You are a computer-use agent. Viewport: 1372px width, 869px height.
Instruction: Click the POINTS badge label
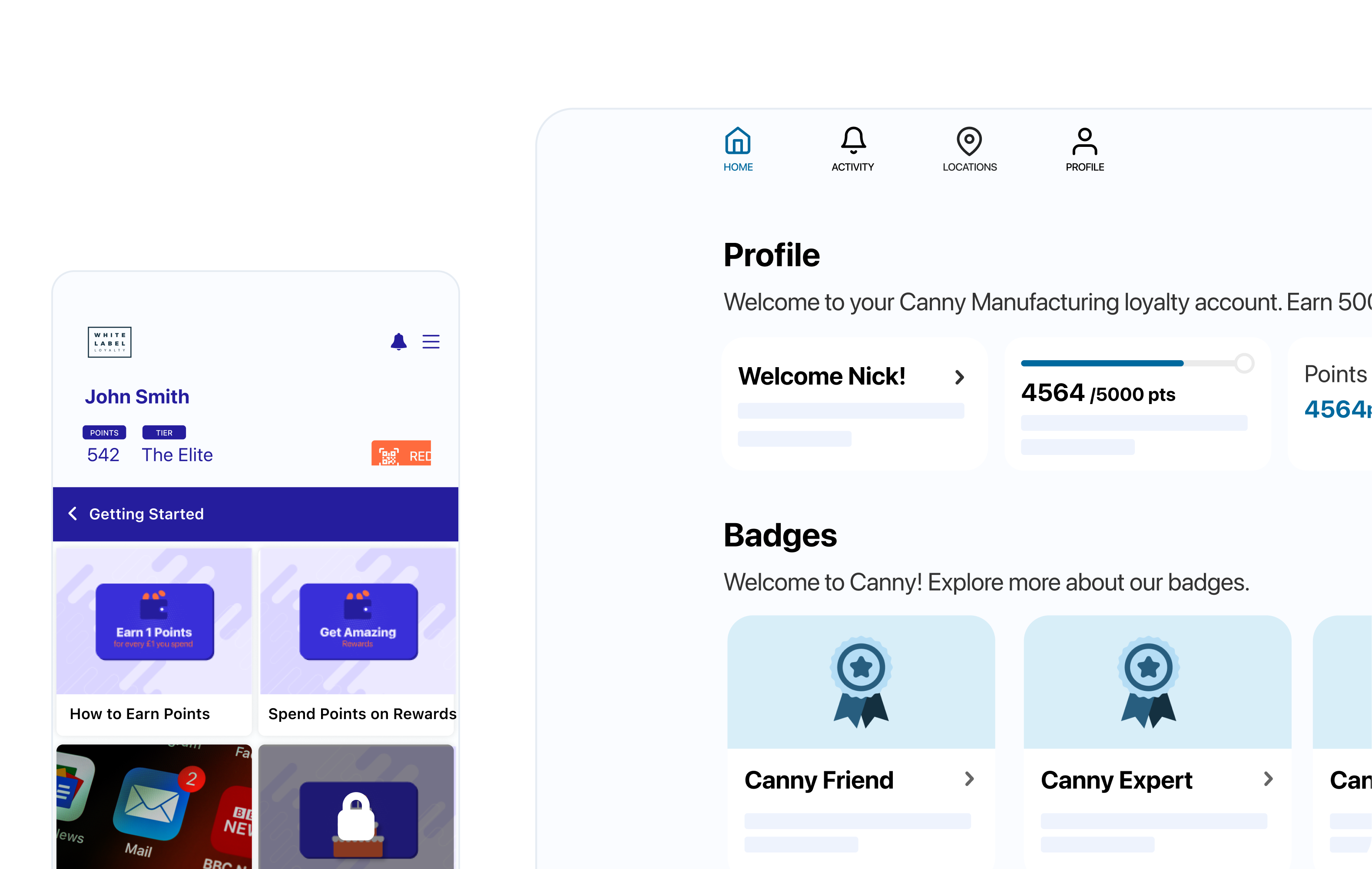[x=104, y=432]
